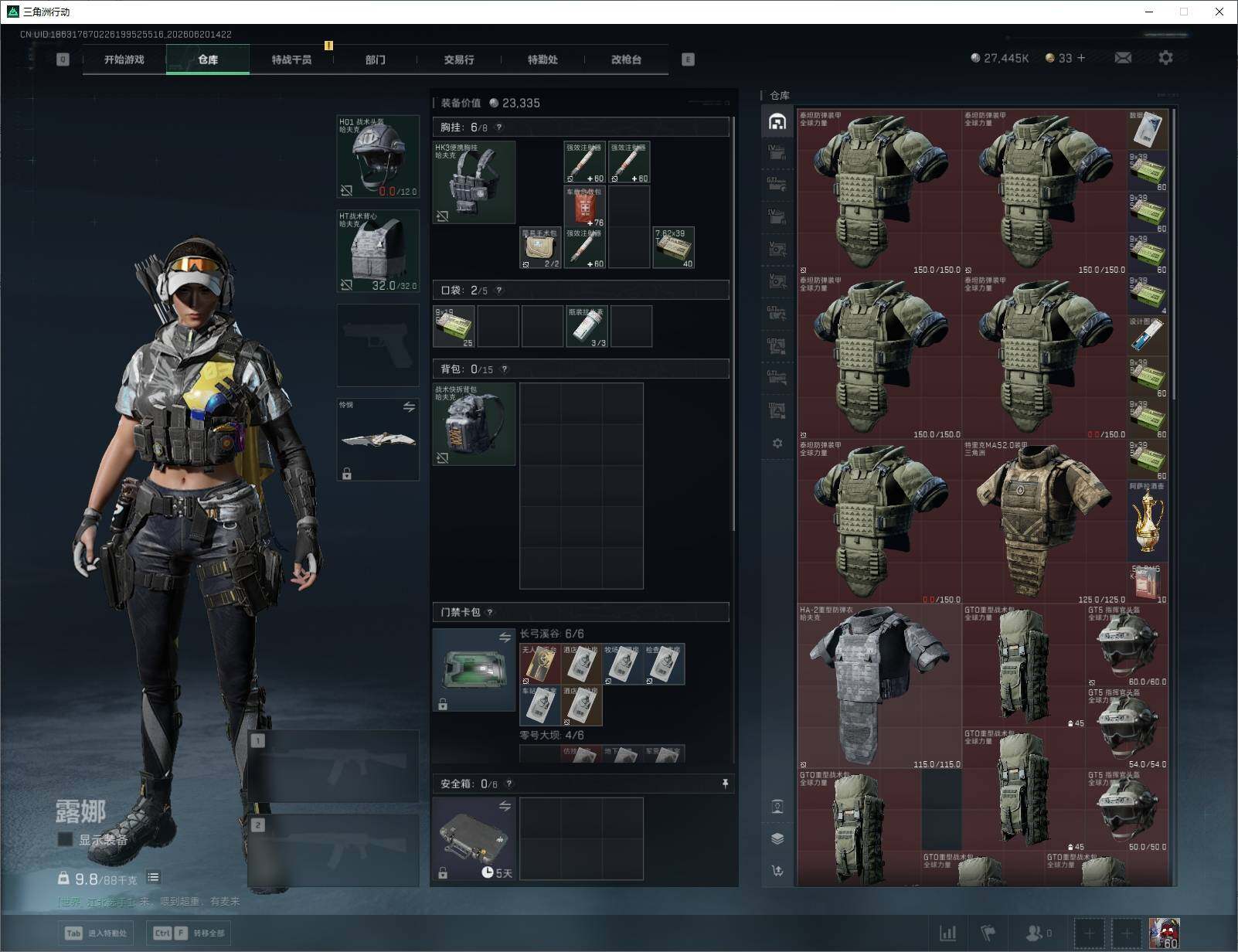The width and height of the screenshot is (1238, 952).
Task: Open the 交易行 tab
Action: [x=459, y=59]
